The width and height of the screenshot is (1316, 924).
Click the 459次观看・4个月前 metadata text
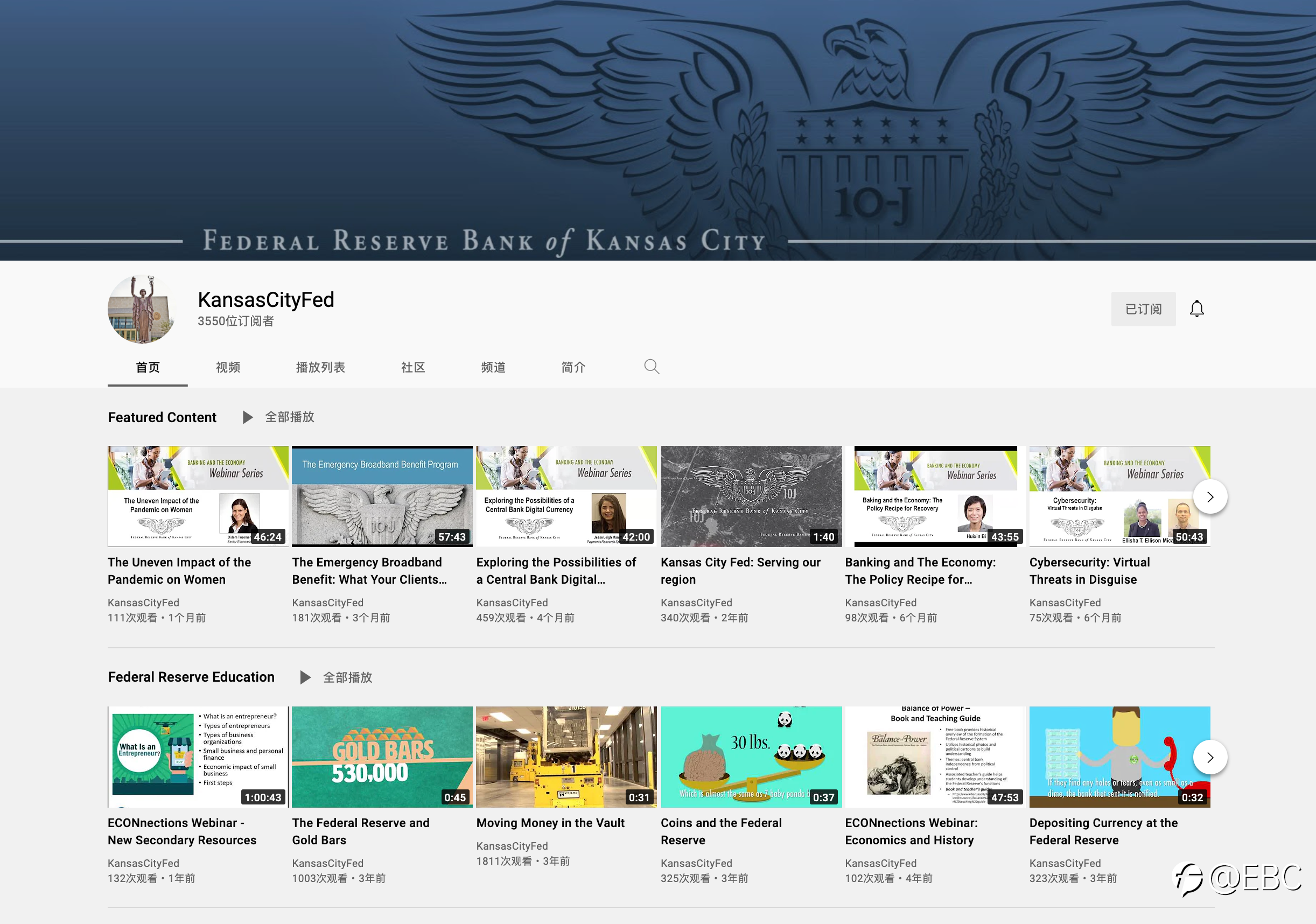click(525, 617)
